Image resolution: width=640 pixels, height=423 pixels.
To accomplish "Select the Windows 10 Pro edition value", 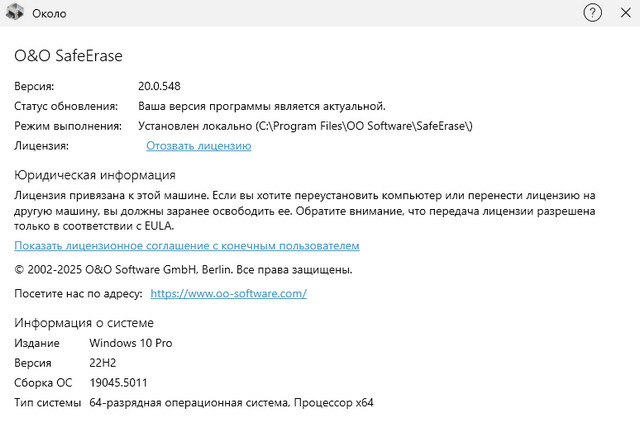I will (130, 343).
